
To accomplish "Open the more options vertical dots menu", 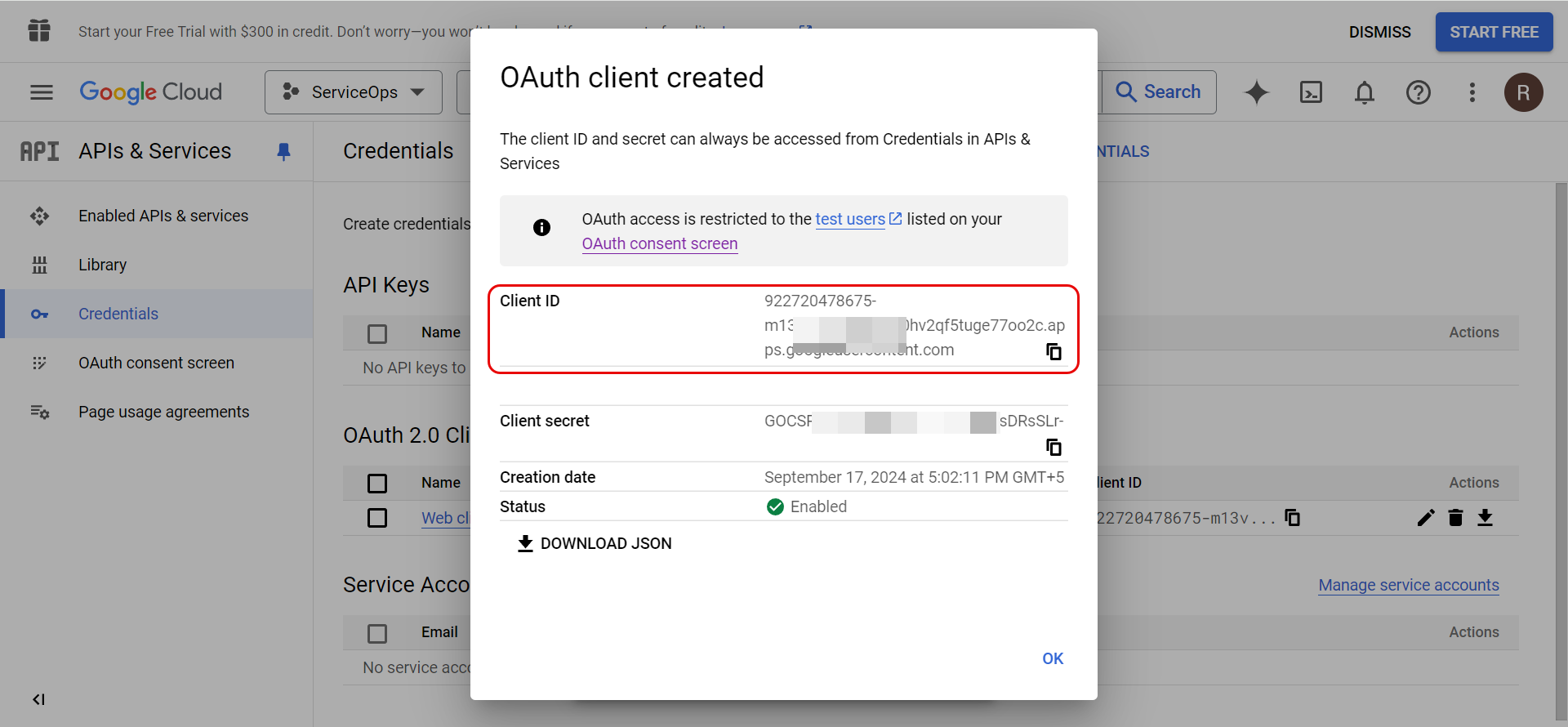I will [x=1472, y=92].
